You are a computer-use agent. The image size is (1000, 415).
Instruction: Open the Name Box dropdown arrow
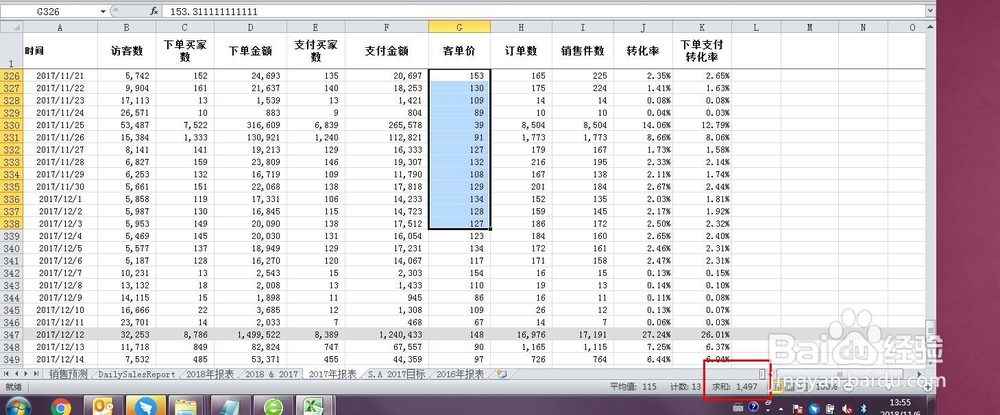coord(103,11)
